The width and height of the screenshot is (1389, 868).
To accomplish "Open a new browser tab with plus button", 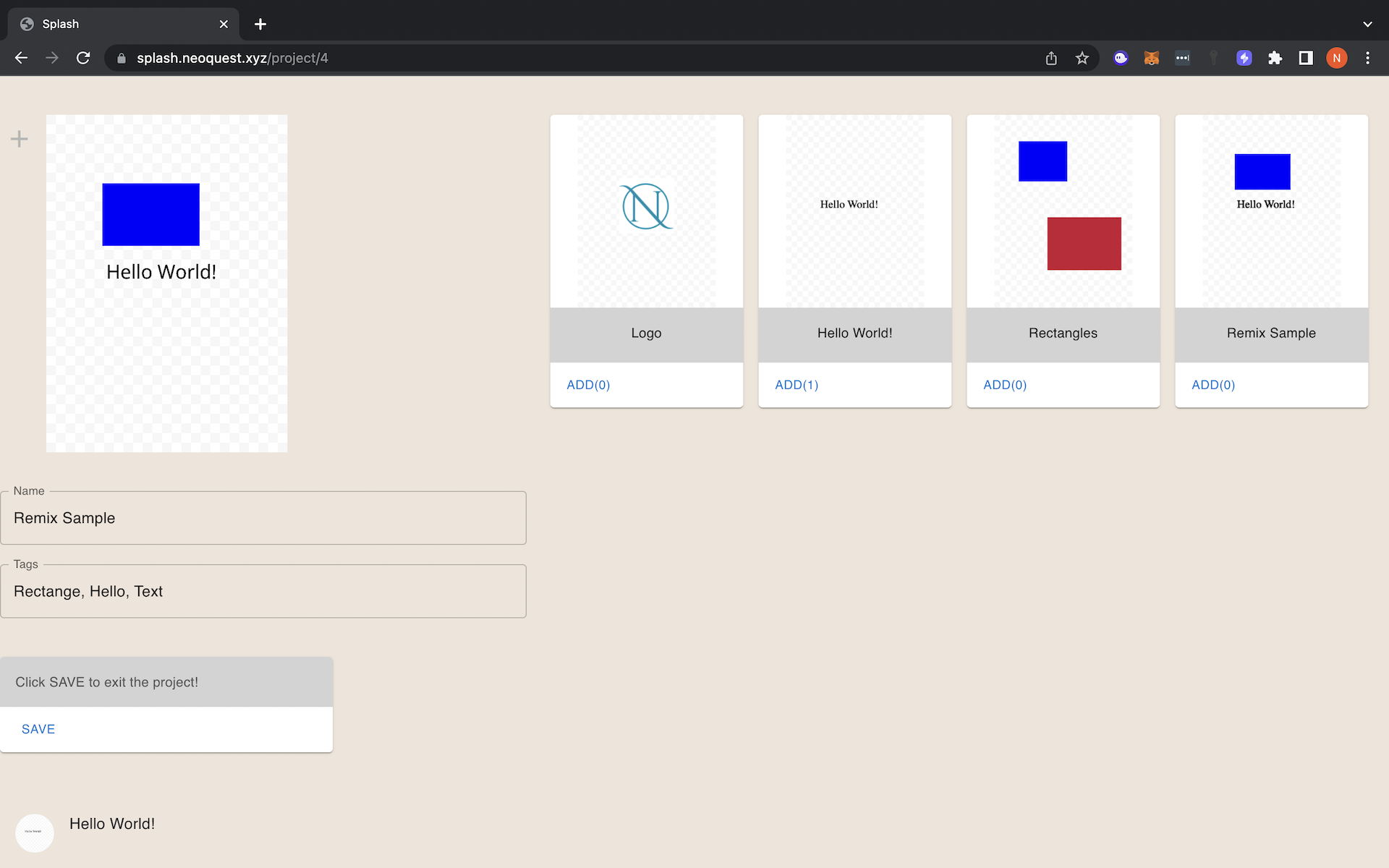I will tap(260, 24).
